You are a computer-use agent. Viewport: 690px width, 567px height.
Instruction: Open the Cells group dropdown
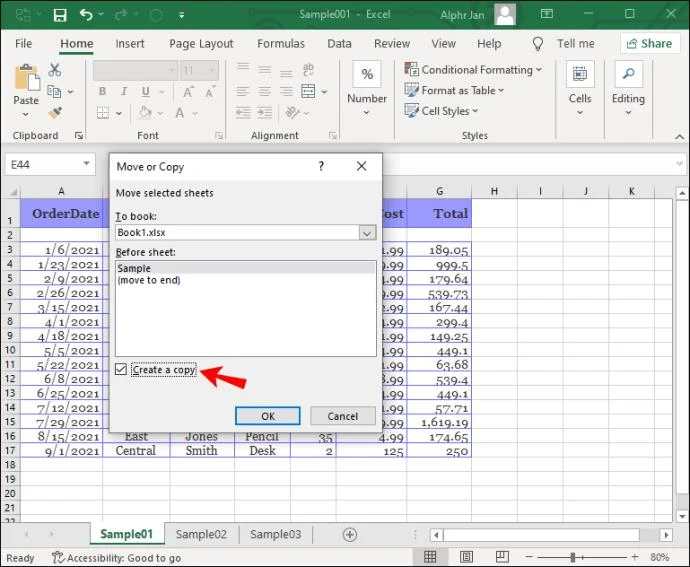(x=580, y=90)
